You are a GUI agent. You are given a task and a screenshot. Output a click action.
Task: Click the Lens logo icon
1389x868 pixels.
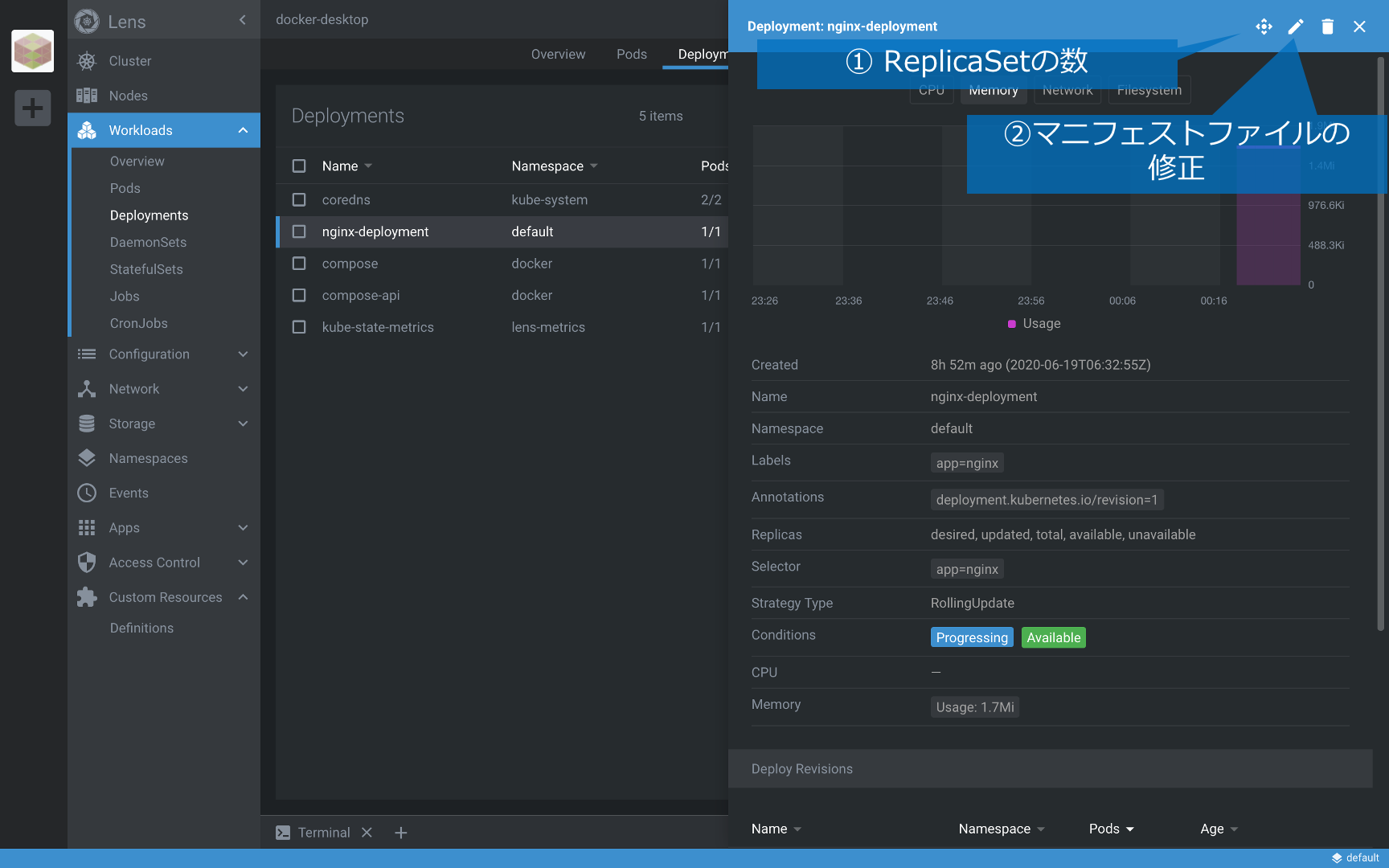click(x=87, y=21)
